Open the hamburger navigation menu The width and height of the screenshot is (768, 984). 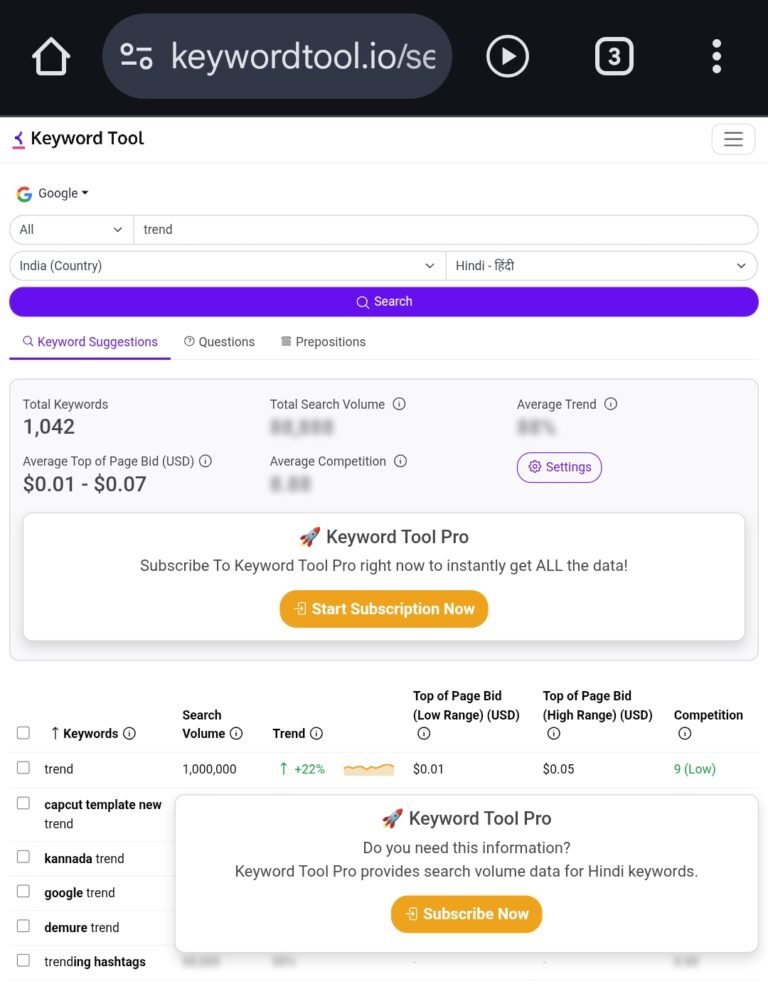[732, 139]
